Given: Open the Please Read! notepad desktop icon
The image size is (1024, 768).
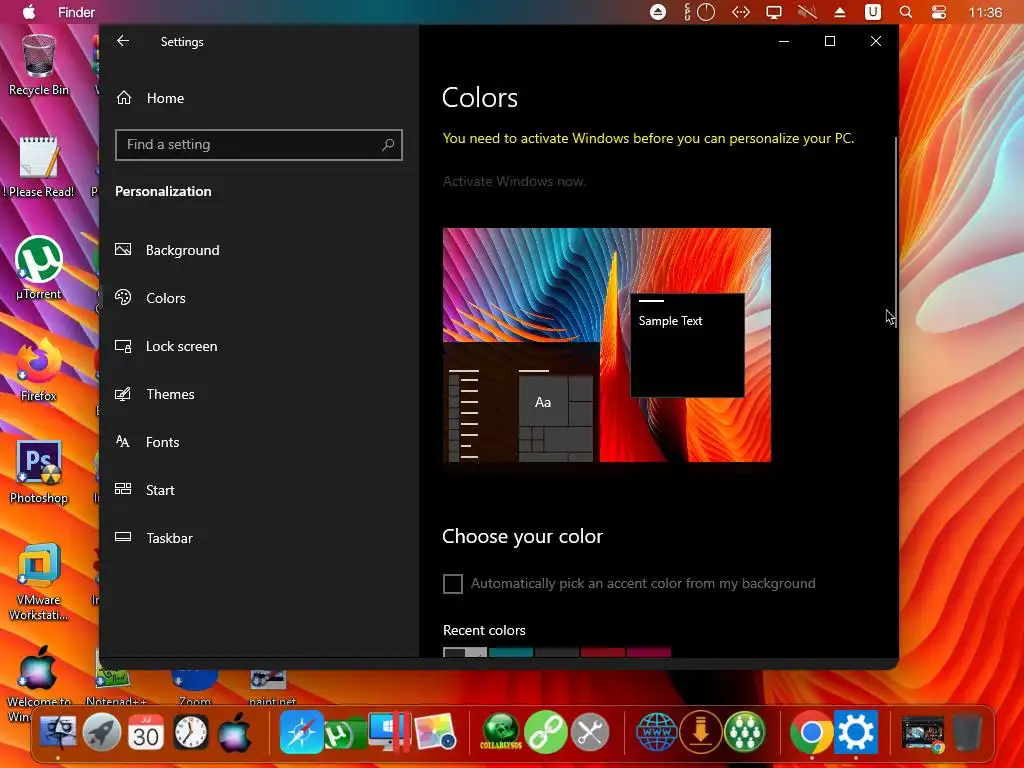Looking at the screenshot, I should click(x=39, y=167).
